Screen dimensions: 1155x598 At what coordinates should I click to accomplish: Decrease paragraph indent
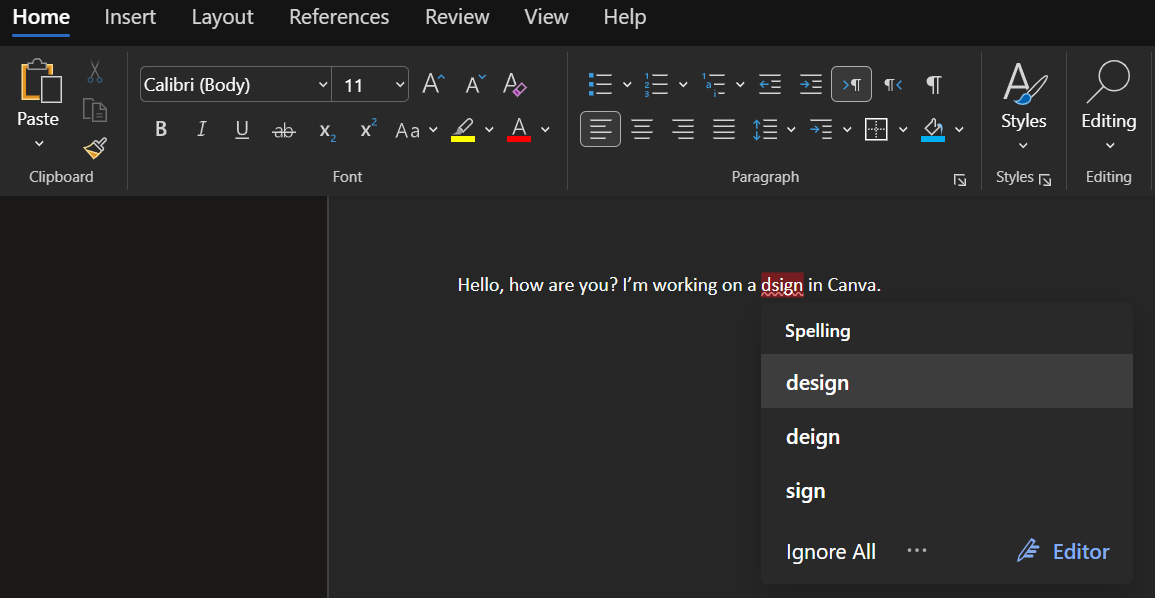770,85
